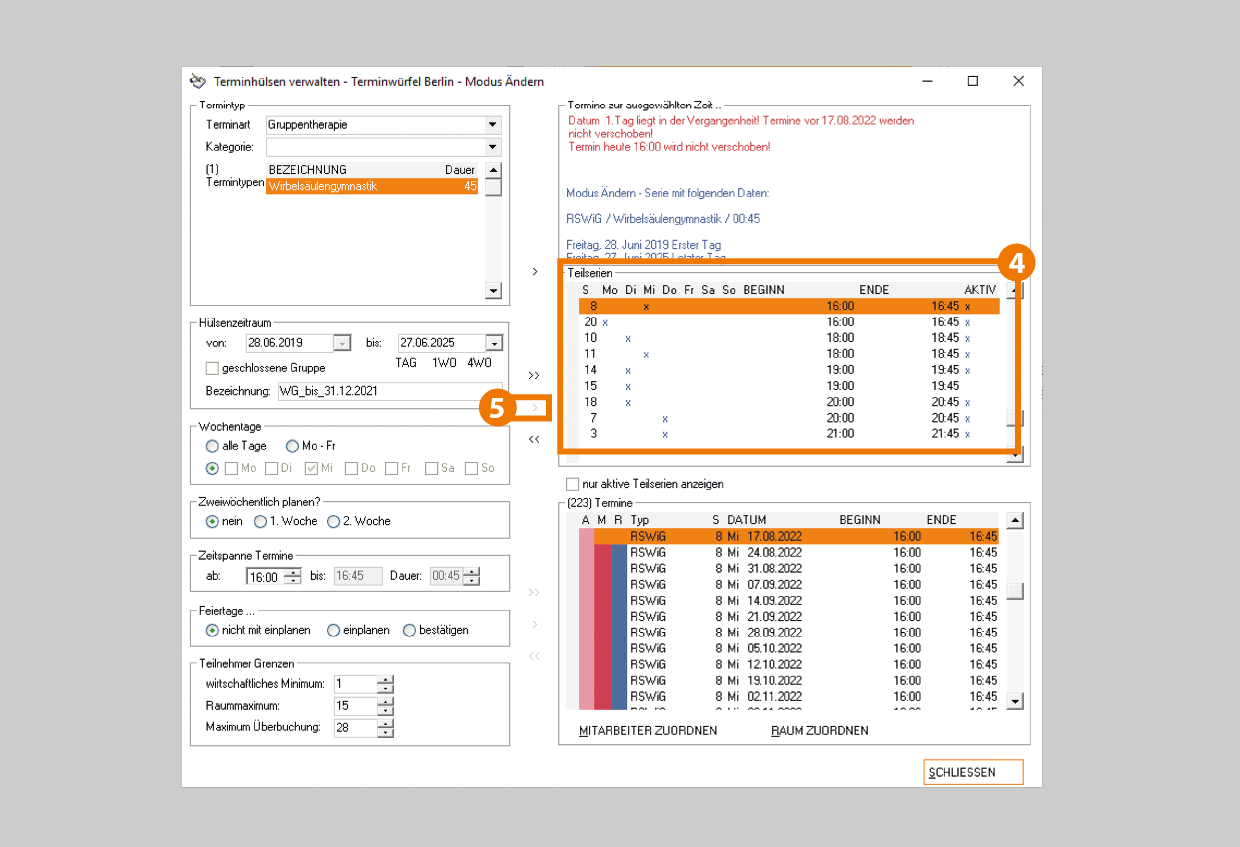The height and width of the screenshot is (847, 1240).
Task: Increase Raummaximum with the up stepper arrow
Action: 386,701
